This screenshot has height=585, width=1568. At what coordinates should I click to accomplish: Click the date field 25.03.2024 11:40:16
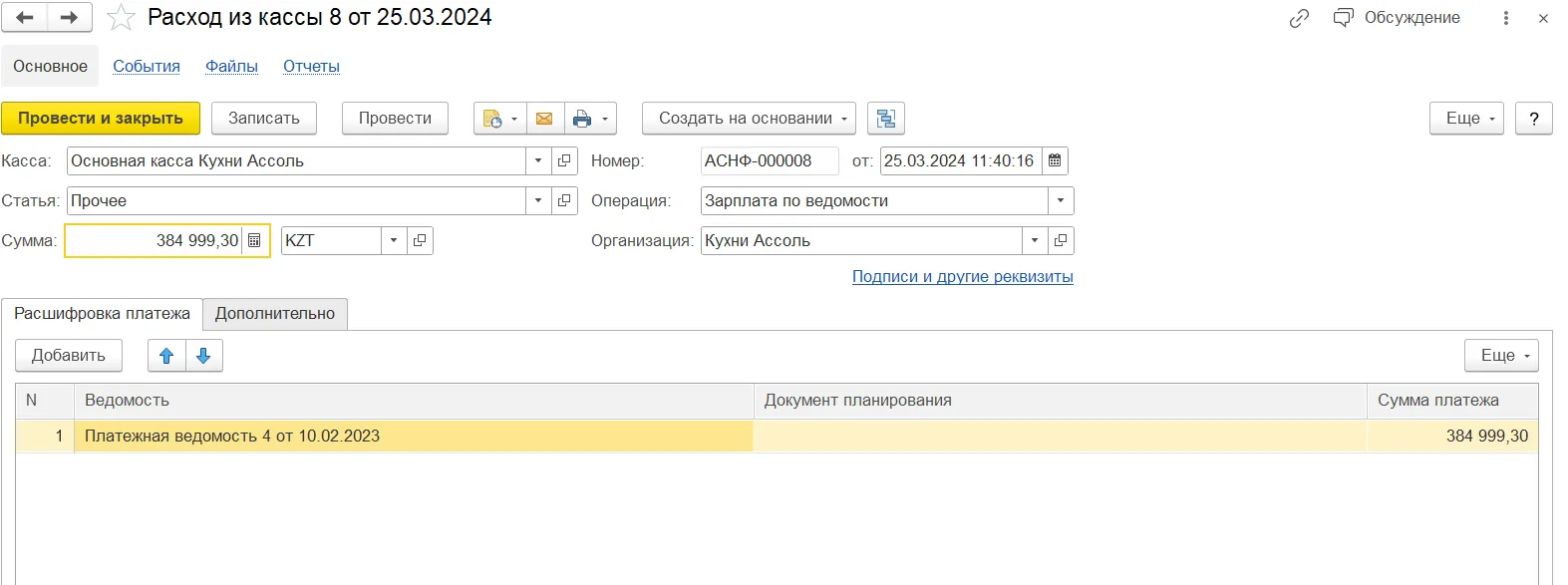pos(961,160)
